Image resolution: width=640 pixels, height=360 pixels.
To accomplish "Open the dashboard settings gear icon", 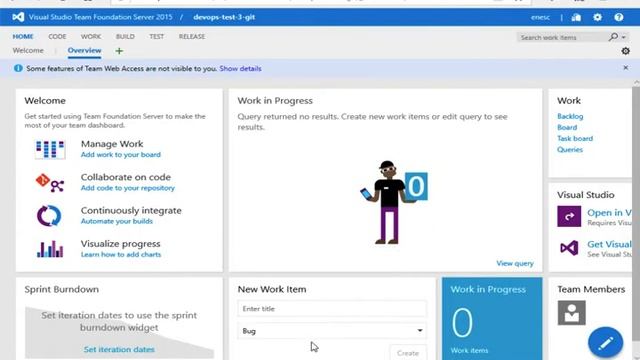I will [625, 51].
